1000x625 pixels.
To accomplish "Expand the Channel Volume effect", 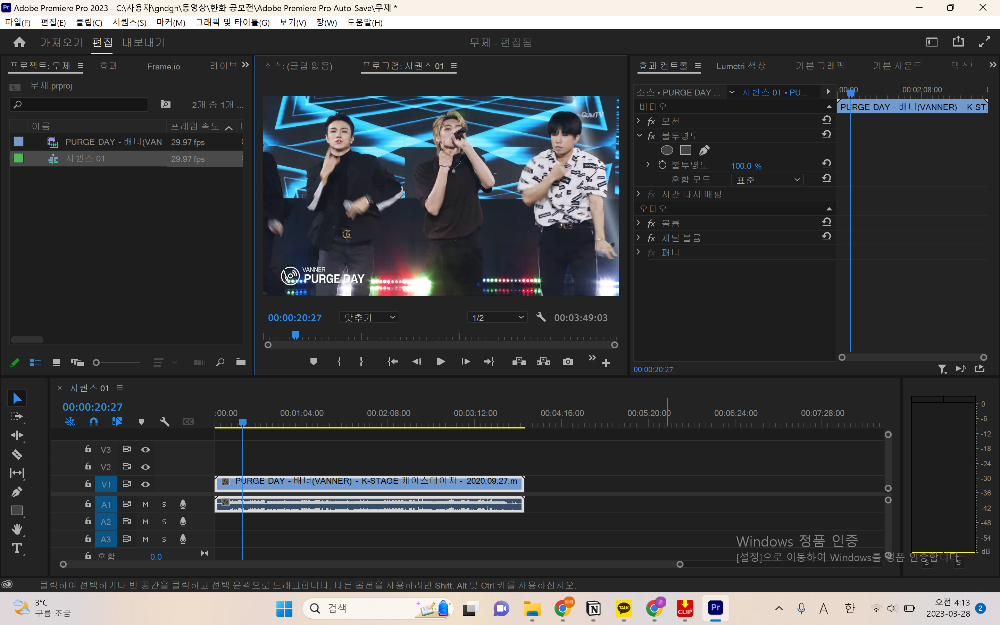I will click(638, 237).
